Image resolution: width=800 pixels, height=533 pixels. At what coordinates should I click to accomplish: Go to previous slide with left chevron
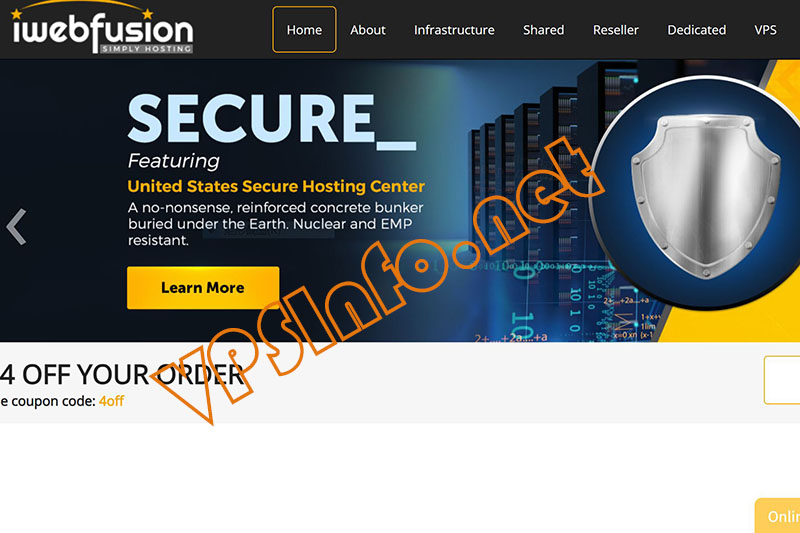pyautogui.click(x=16, y=227)
